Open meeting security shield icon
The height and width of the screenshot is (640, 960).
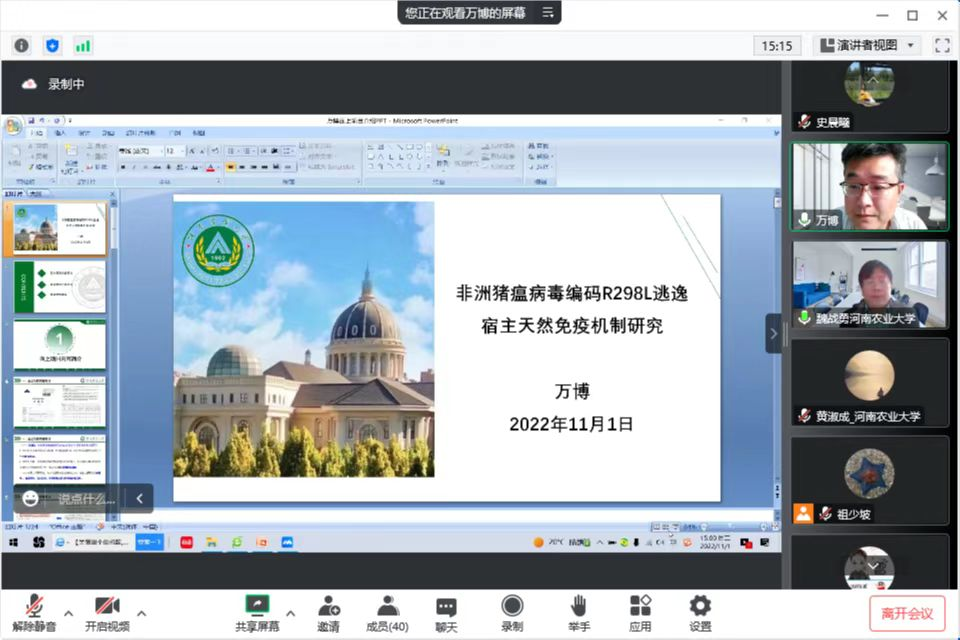(53, 45)
